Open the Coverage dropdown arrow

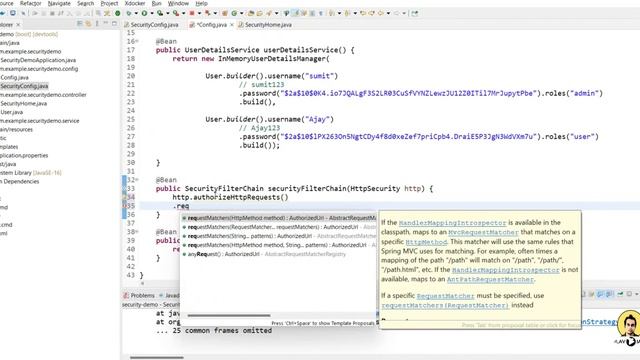(x=167, y=13)
